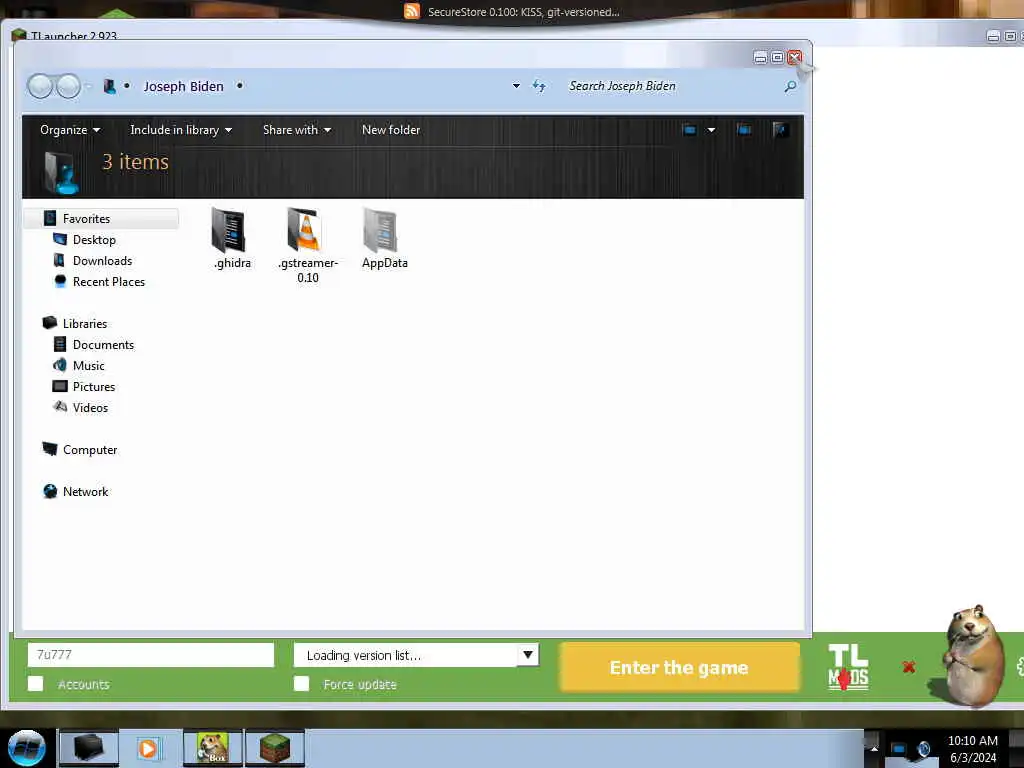The height and width of the screenshot is (768, 1024).
Task: Open Videos library
Action: click(x=90, y=408)
